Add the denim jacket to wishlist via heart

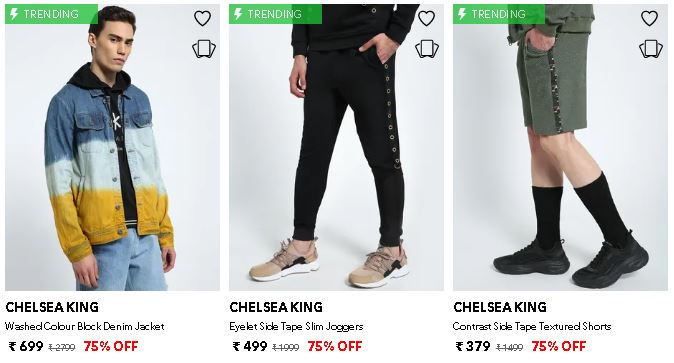click(202, 18)
